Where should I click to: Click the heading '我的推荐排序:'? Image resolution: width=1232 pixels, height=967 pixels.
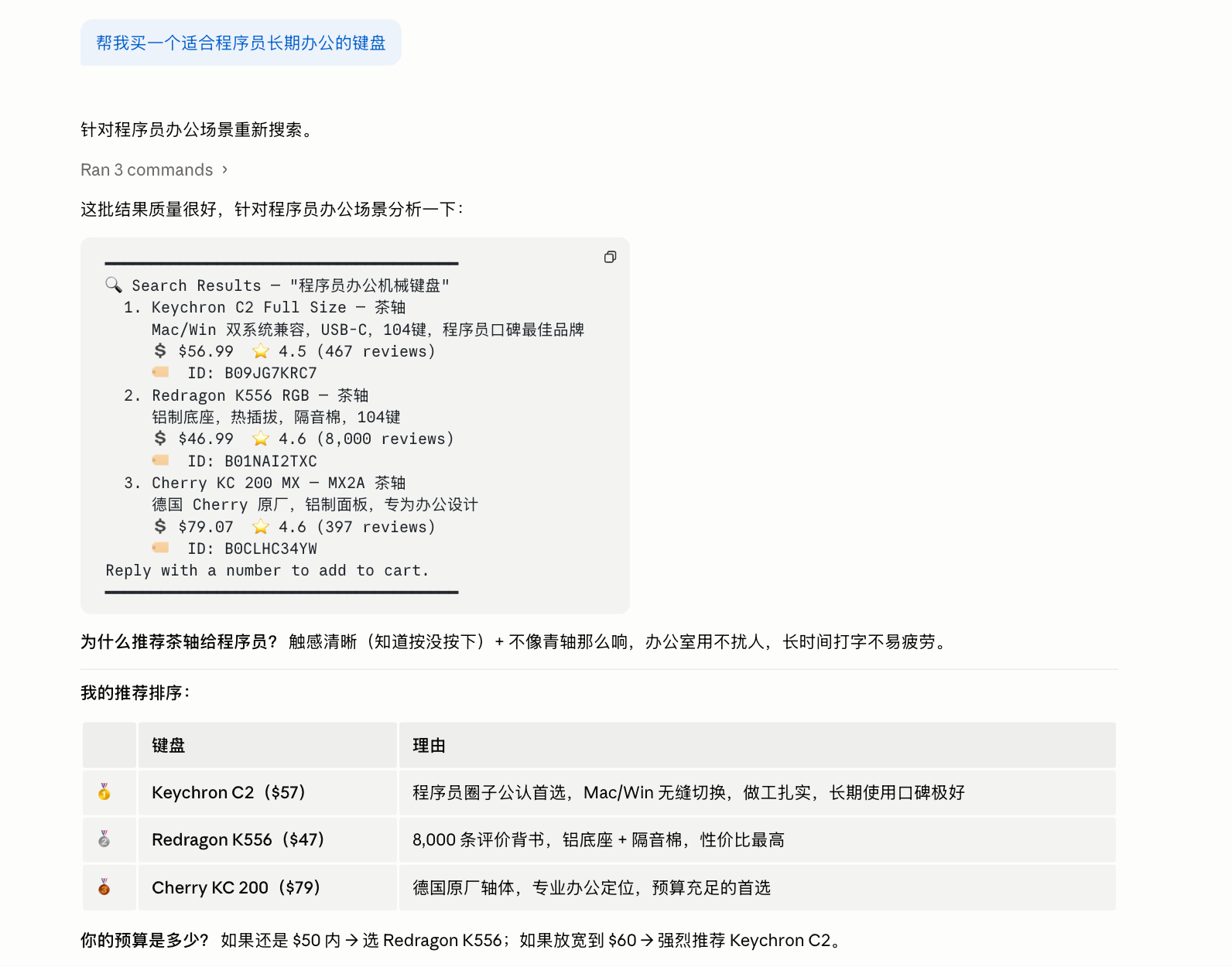(x=135, y=692)
